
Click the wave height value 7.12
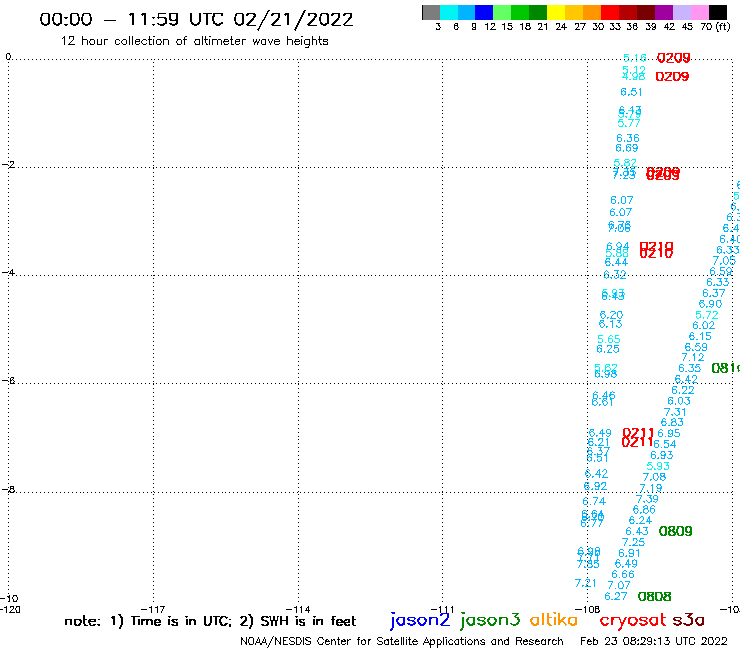point(693,358)
